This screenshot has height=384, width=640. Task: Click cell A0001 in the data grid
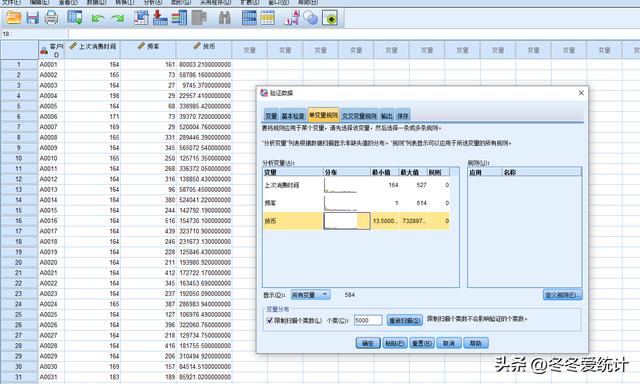click(x=51, y=64)
